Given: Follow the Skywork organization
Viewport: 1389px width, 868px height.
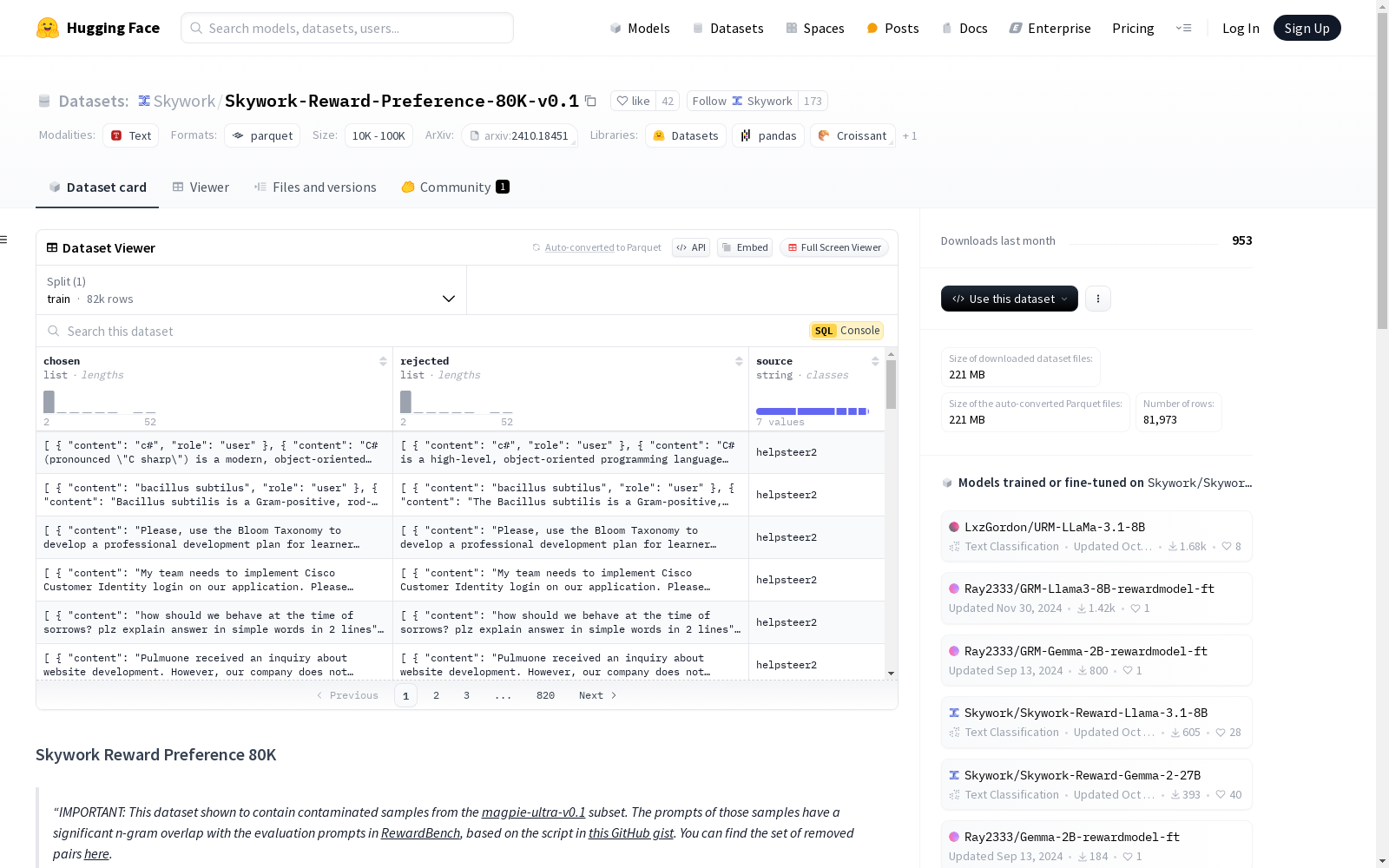Looking at the screenshot, I should (742, 101).
